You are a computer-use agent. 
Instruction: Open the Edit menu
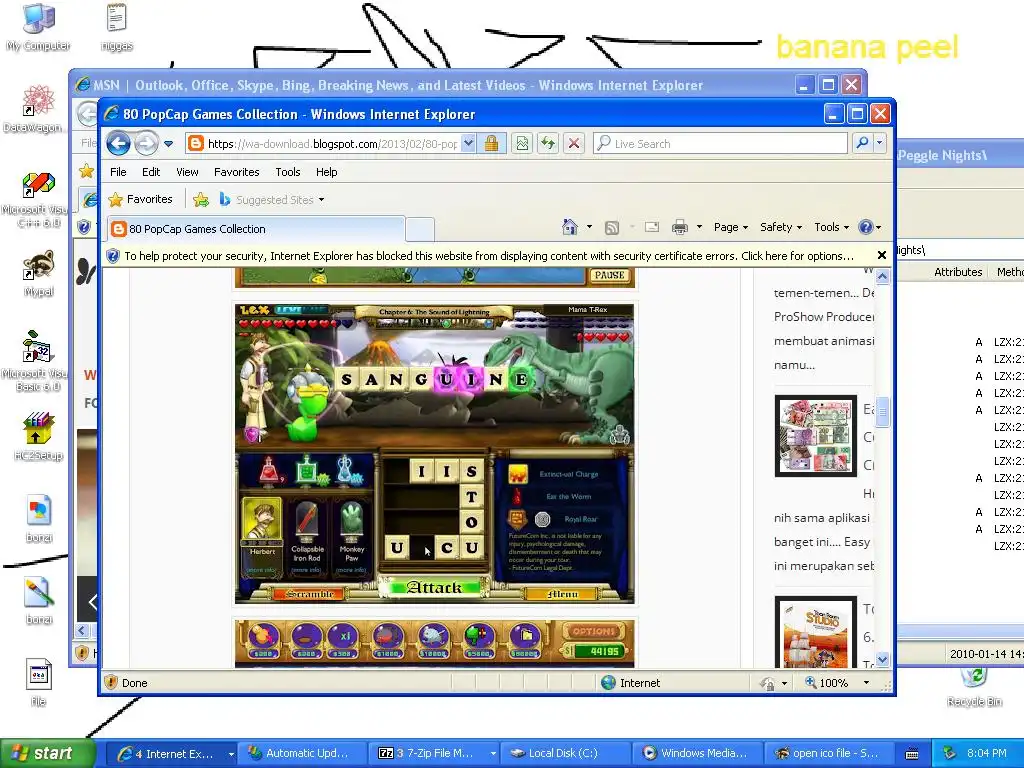point(151,172)
